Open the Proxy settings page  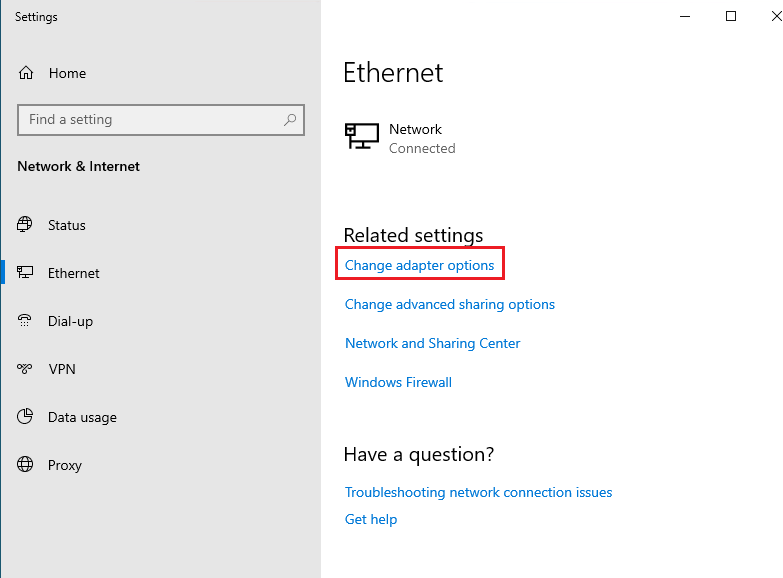tap(65, 465)
